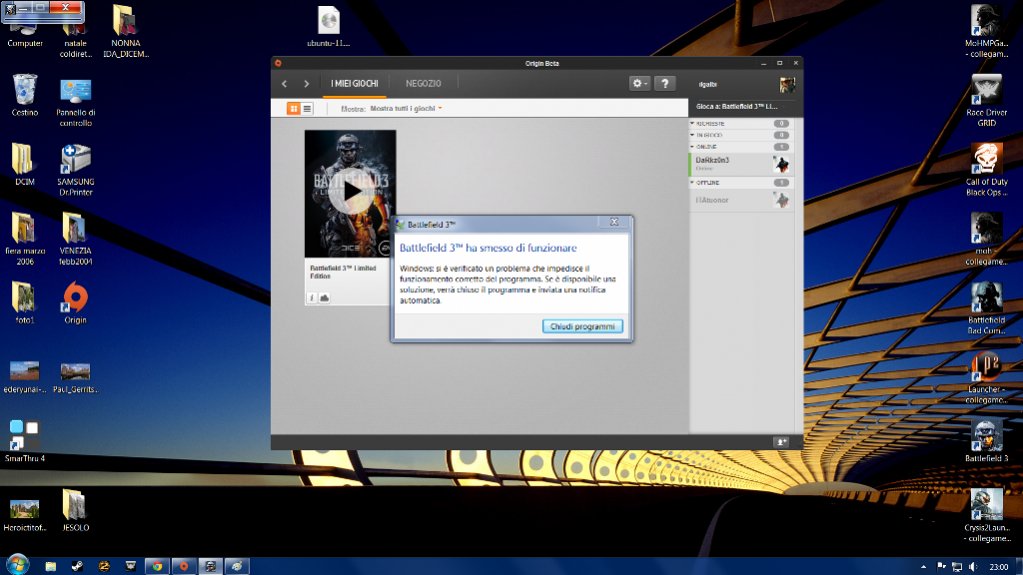Open the ubuntu-11 disc image file
Viewport: 1023px width, 575px height.
pyautogui.click(x=329, y=26)
